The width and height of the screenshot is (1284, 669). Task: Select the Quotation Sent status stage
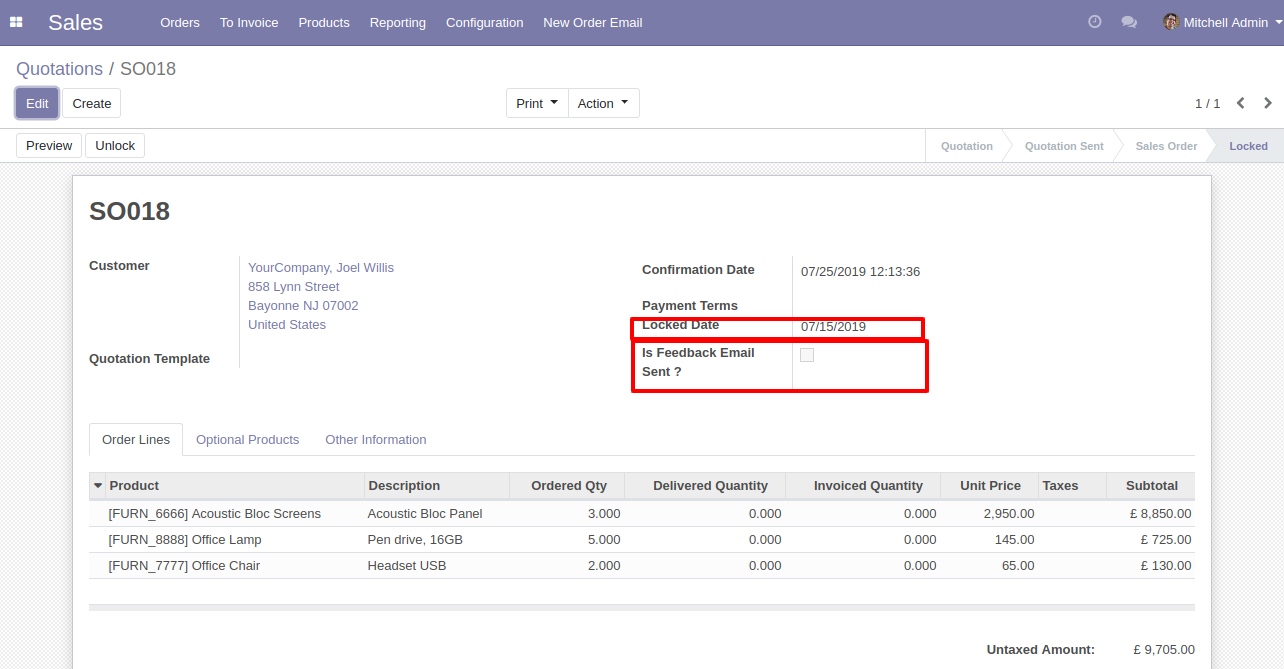(x=1064, y=146)
